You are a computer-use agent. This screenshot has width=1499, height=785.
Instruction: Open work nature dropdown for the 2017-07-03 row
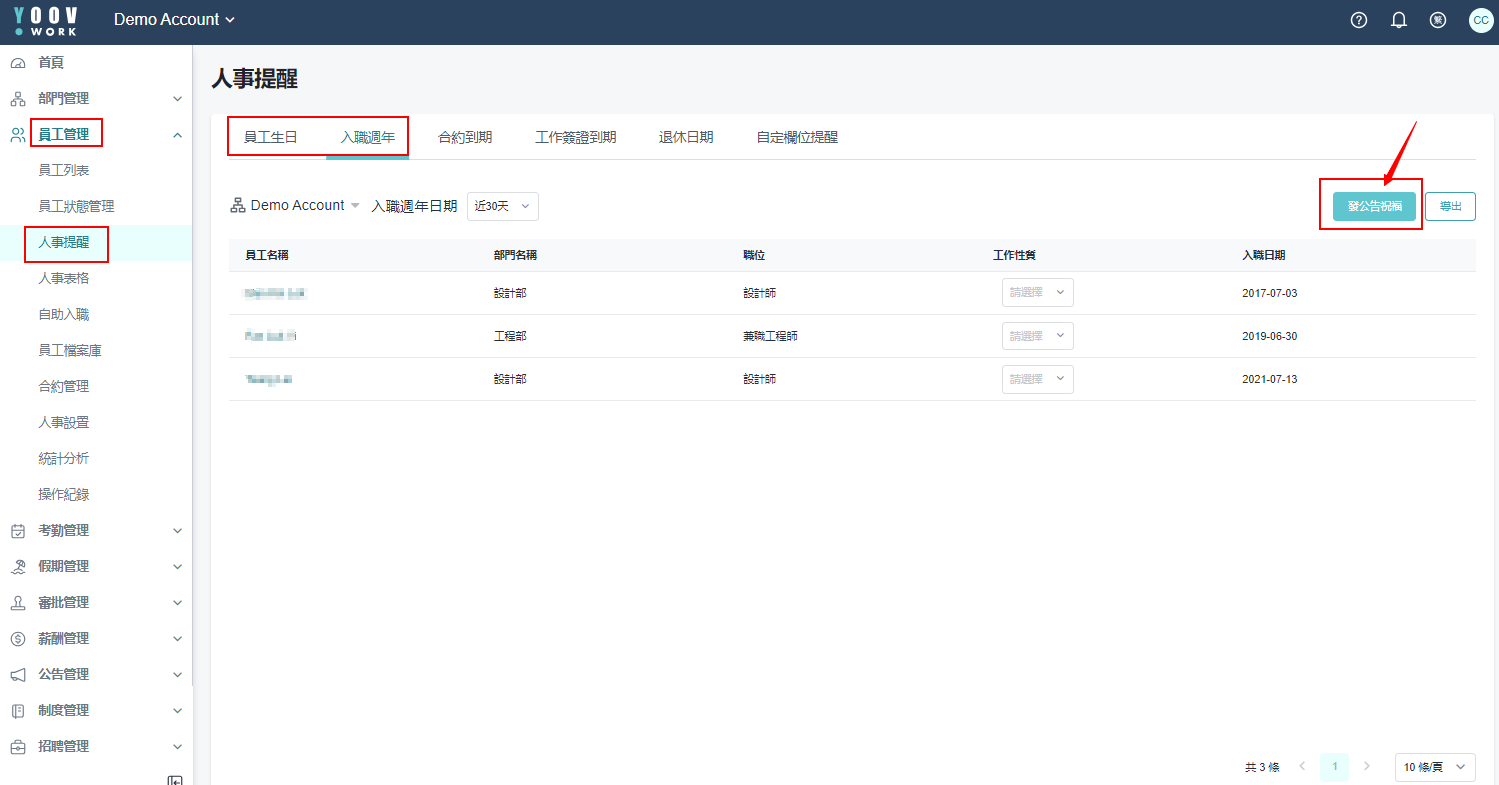click(x=1037, y=293)
